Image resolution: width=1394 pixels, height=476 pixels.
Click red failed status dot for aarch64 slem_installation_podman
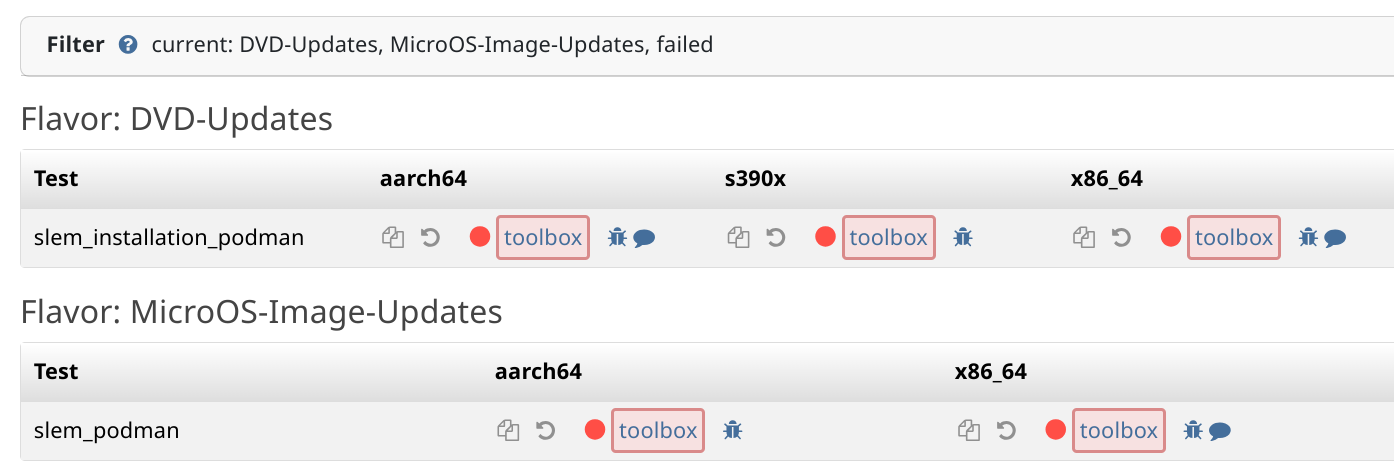click(480, 238)
